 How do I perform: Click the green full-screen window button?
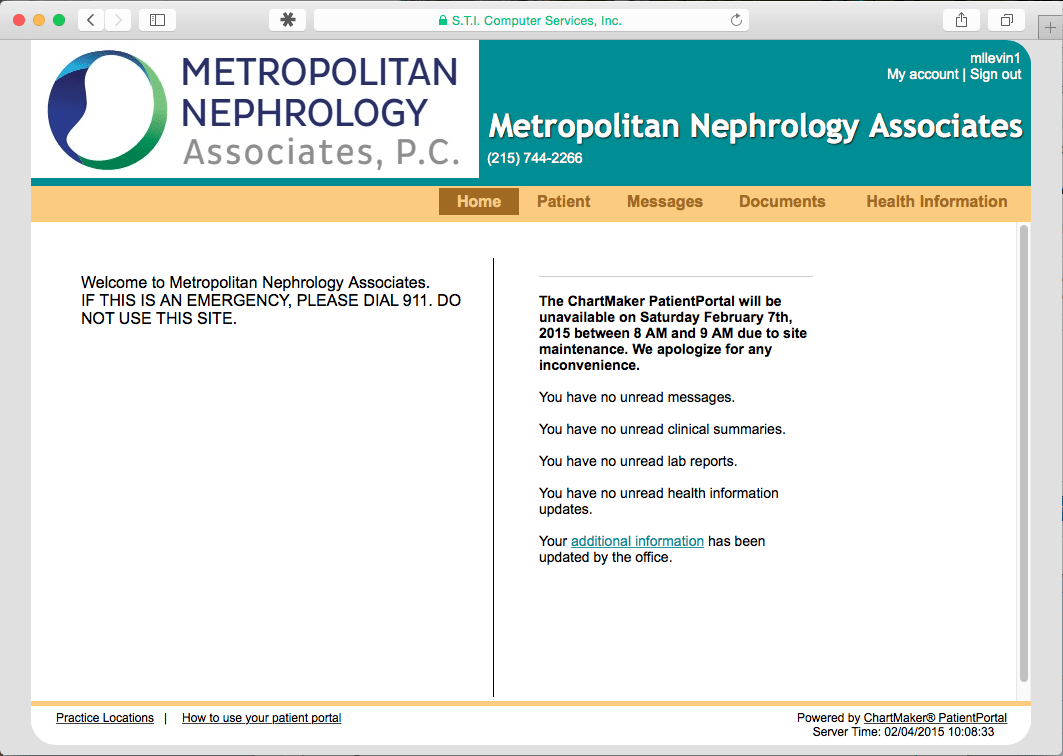pos(59,20)
